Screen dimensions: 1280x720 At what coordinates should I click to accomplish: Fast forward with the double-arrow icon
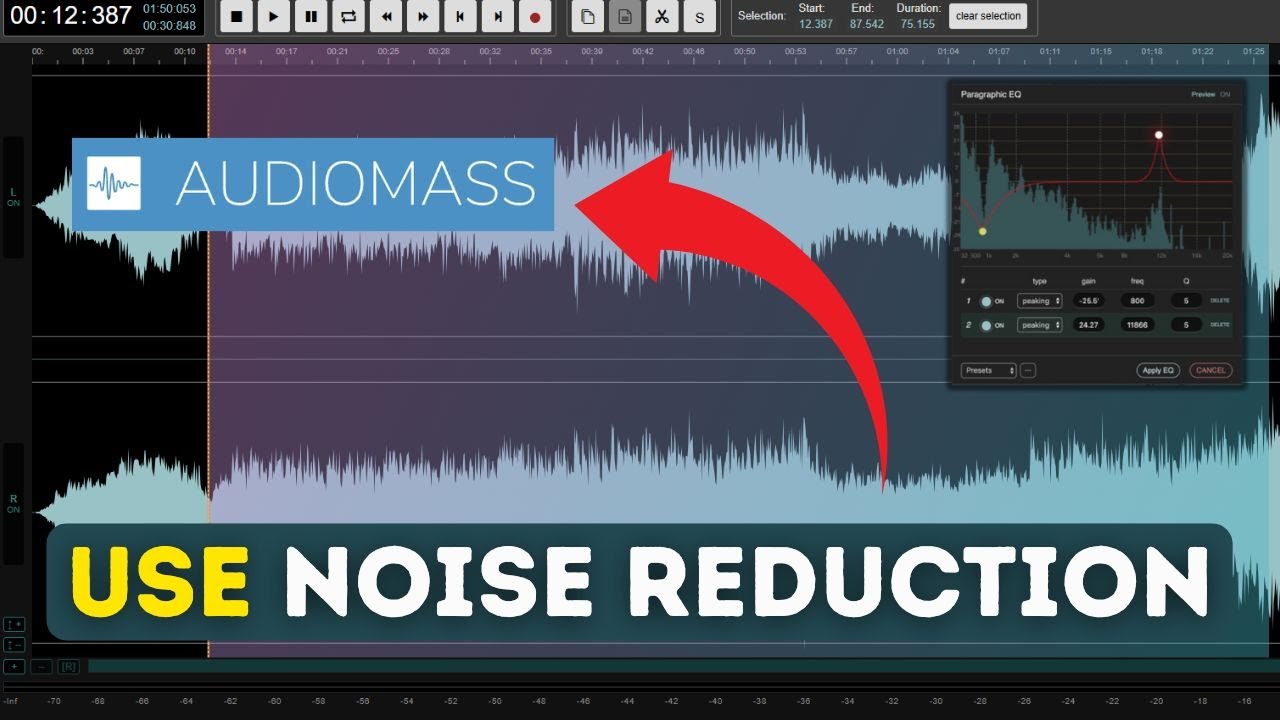coord(423,16)
